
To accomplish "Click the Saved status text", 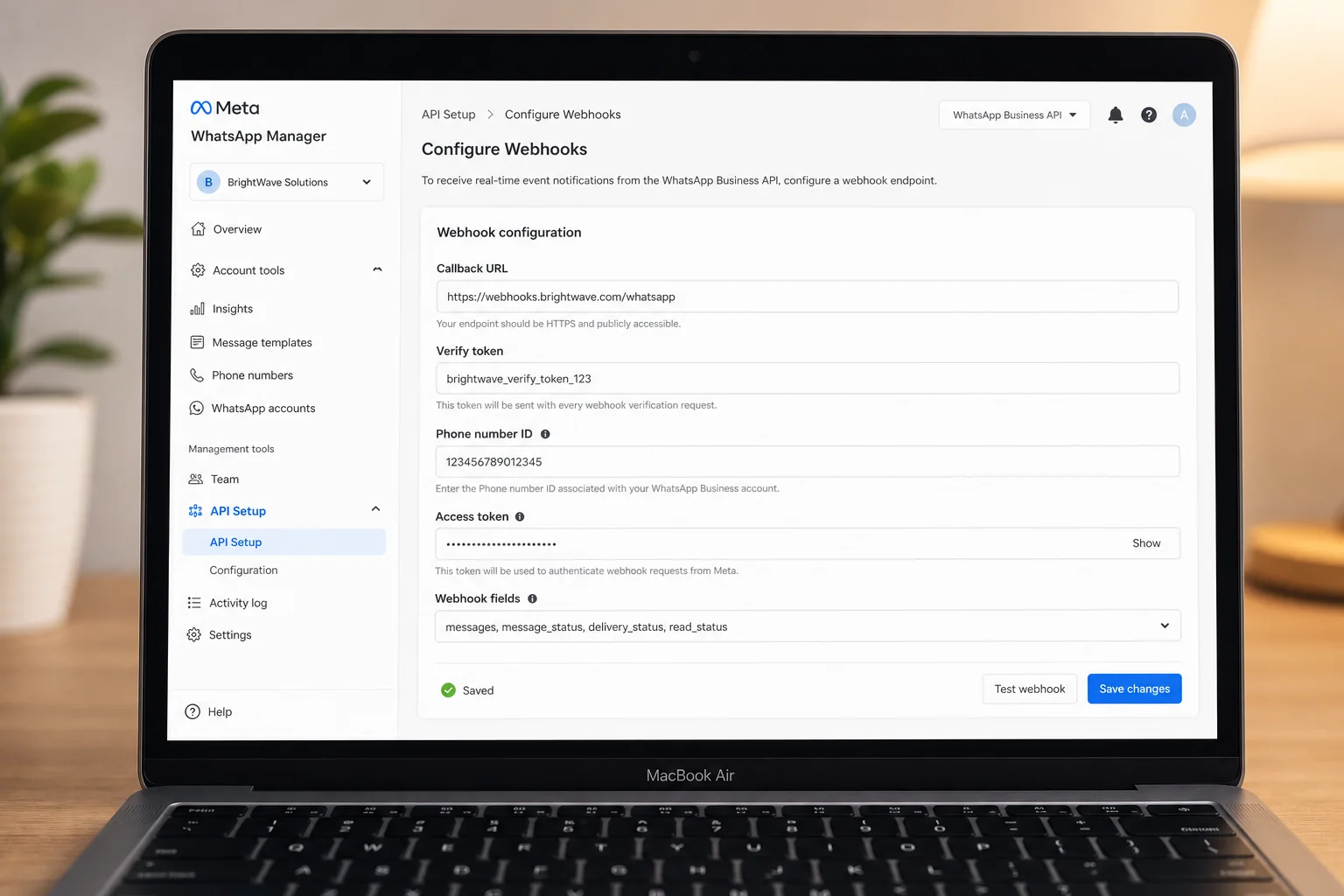I will click(x=479, y=690).
